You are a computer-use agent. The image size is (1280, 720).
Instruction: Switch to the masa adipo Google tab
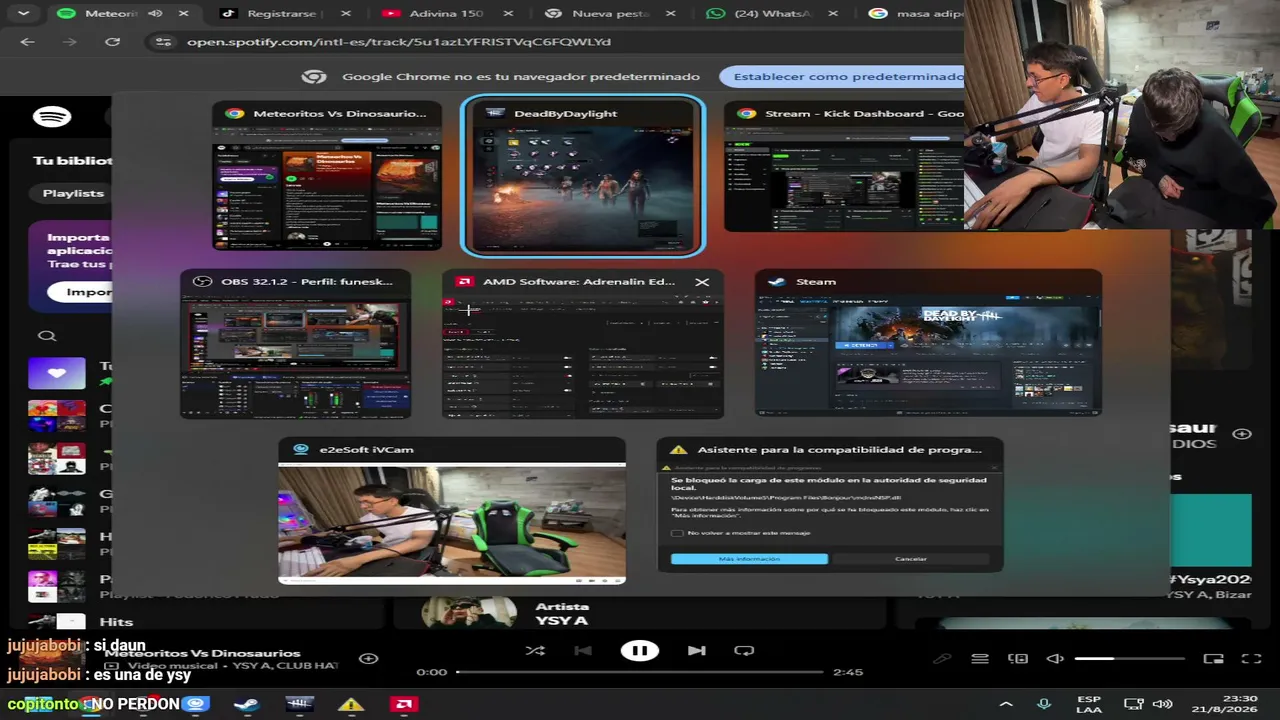(915, 14)
